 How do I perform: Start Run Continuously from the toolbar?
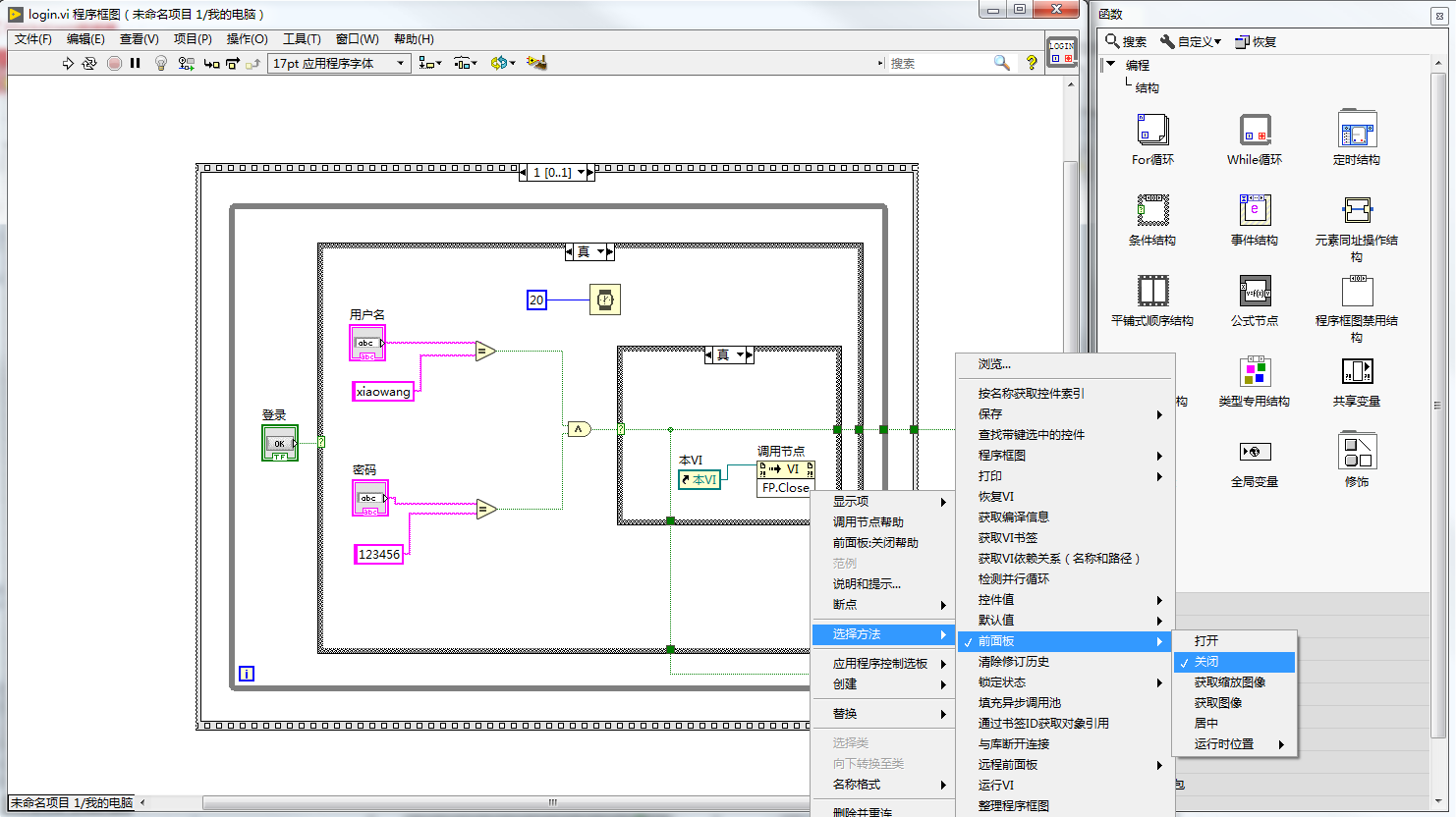89,63
